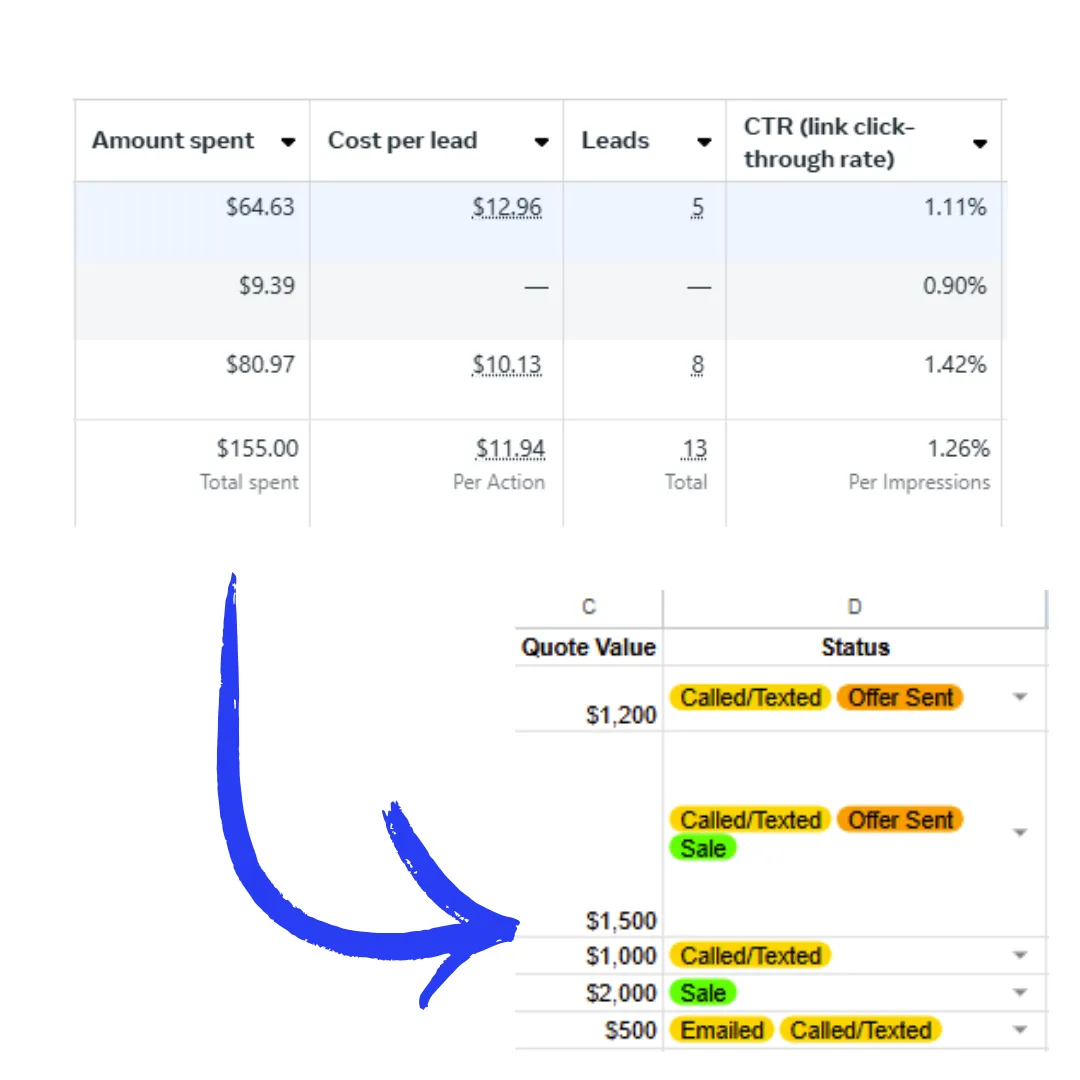The width and height of the screenshot is (1080, 1080).
Task: Click the Emailed status chip
Action: (721, 1030)
